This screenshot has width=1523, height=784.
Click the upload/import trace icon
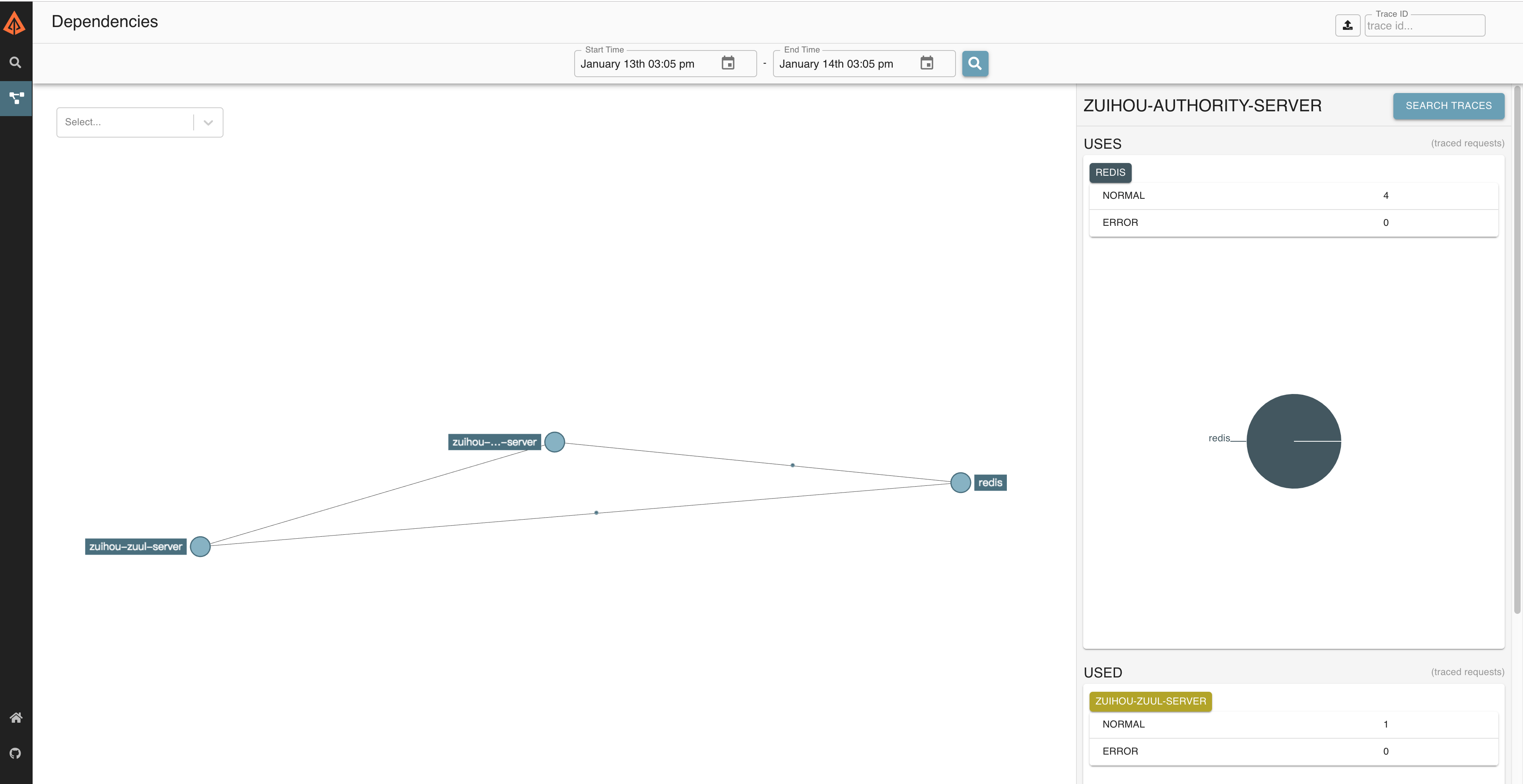tap(1347, 24)
